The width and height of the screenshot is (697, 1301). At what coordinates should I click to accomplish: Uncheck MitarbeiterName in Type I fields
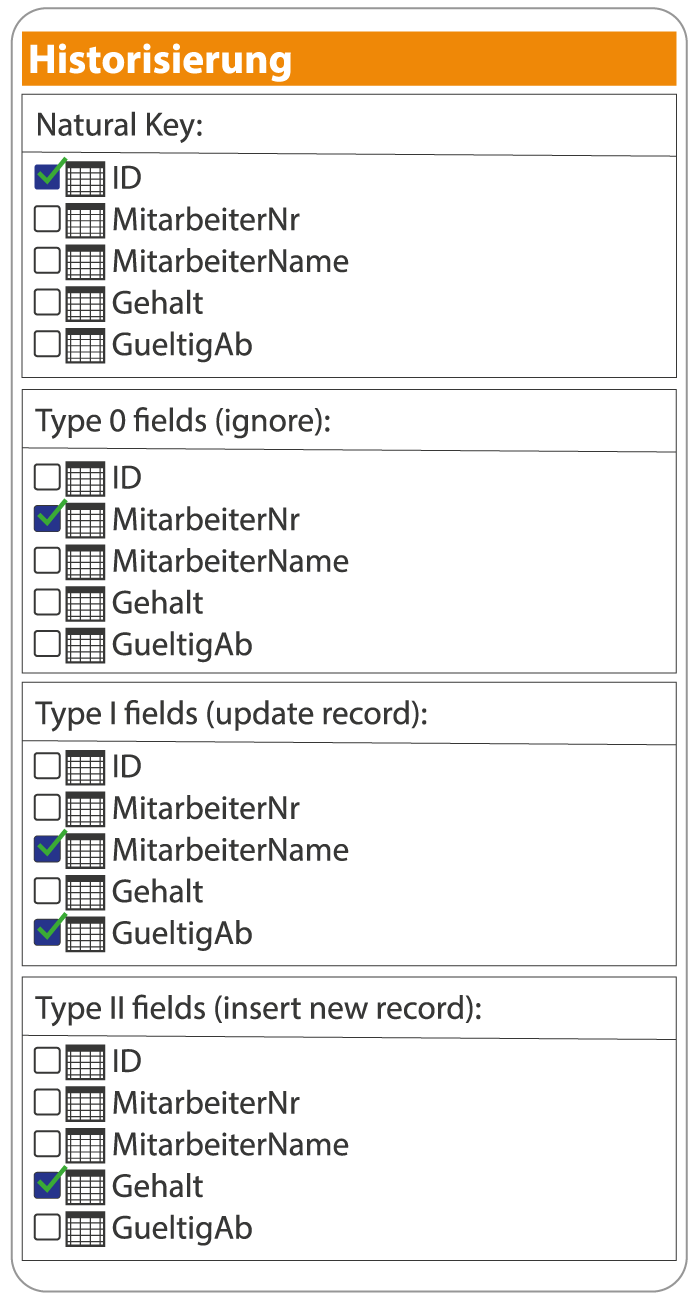click(x=46, y=850)
